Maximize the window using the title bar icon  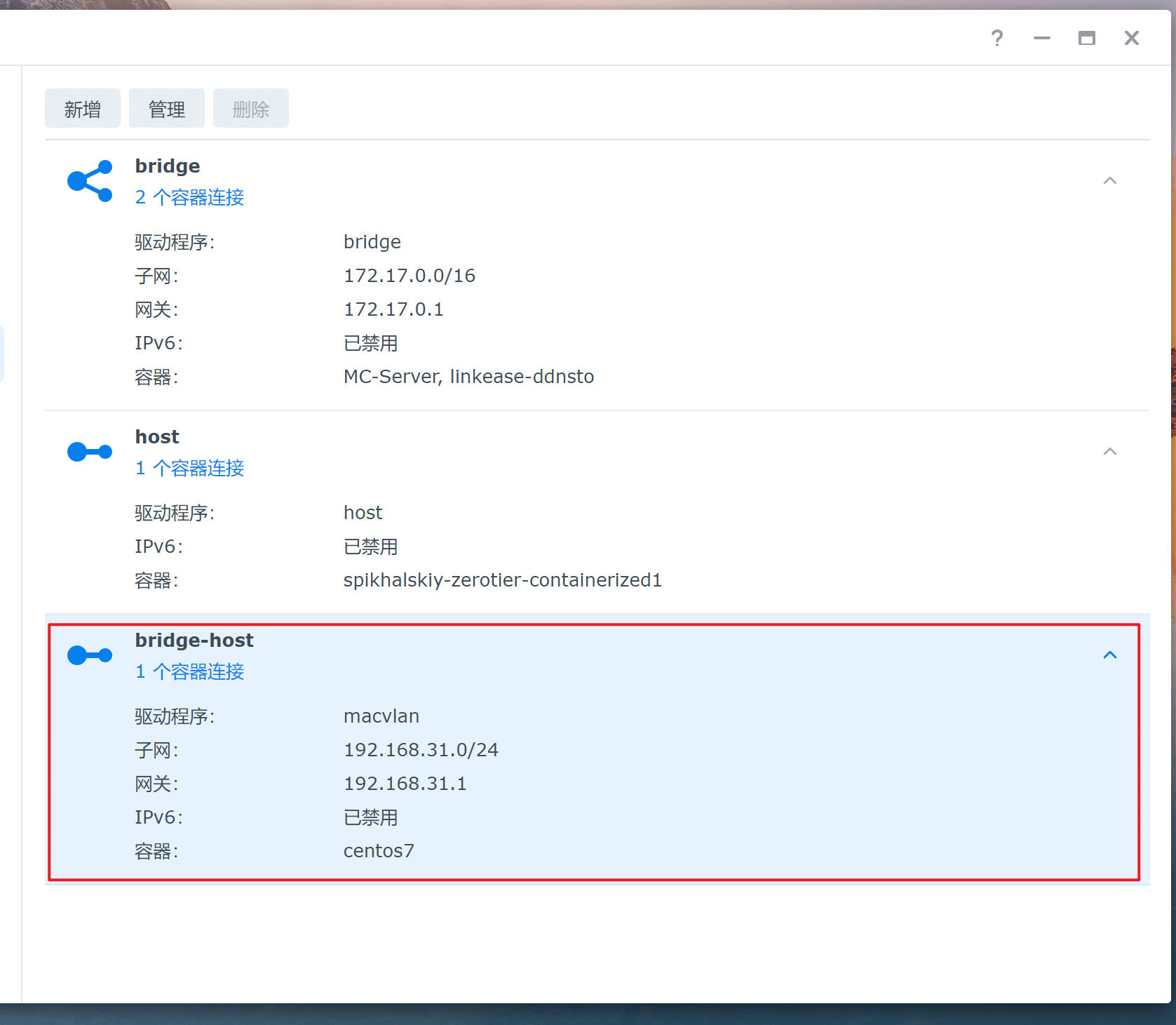pyautogui.click(x=1086, y=38)
